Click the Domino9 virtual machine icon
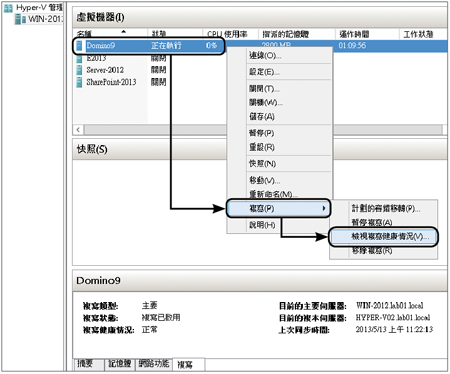 pyautogui.click(x=79, y=46)
